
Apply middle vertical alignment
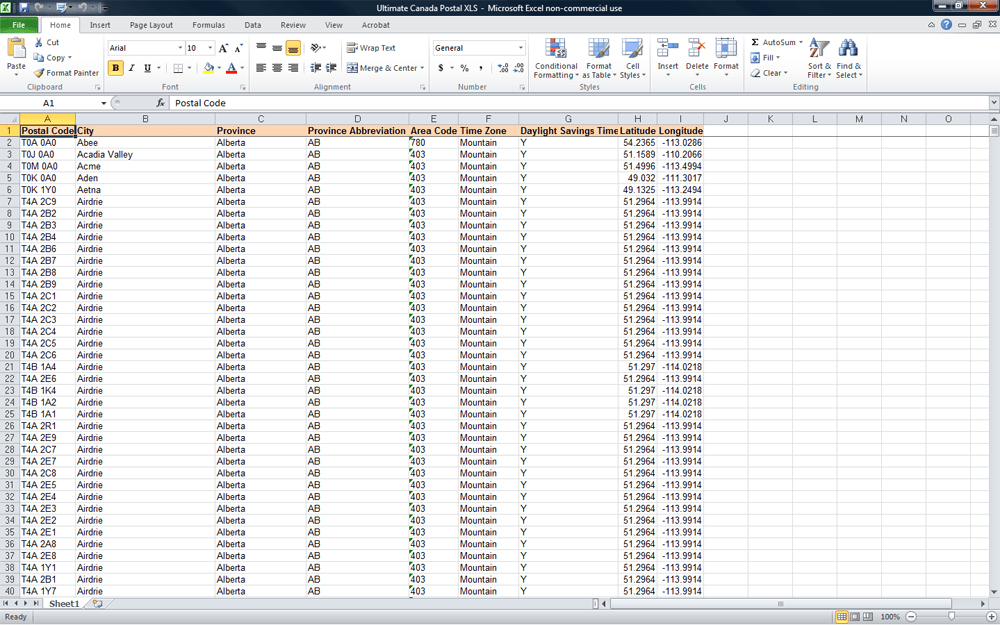(277, 48)
